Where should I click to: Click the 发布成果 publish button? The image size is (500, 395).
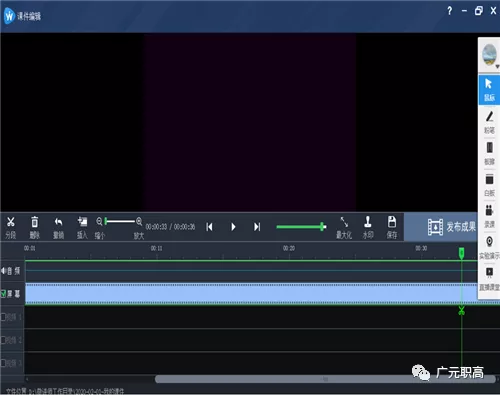pyautogui.click(x=452, y=227)
